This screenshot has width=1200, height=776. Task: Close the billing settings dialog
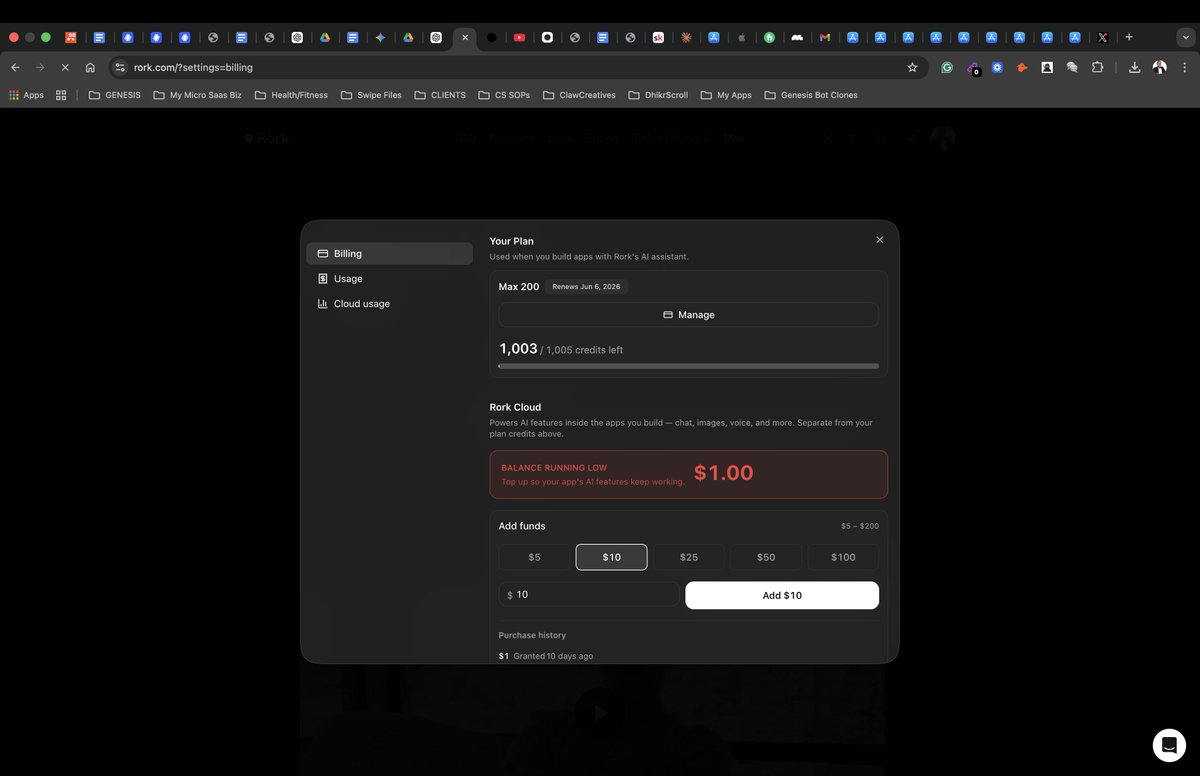point(880,240)
